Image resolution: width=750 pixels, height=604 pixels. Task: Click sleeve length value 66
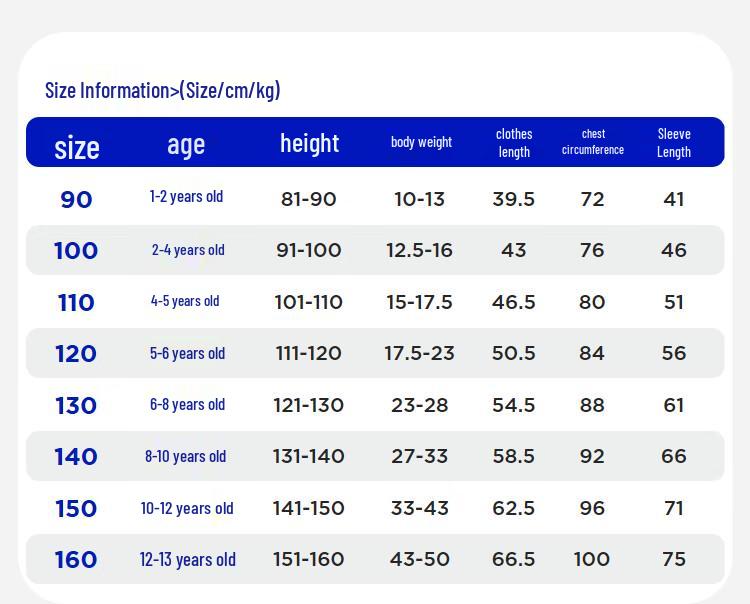point(674,456)
